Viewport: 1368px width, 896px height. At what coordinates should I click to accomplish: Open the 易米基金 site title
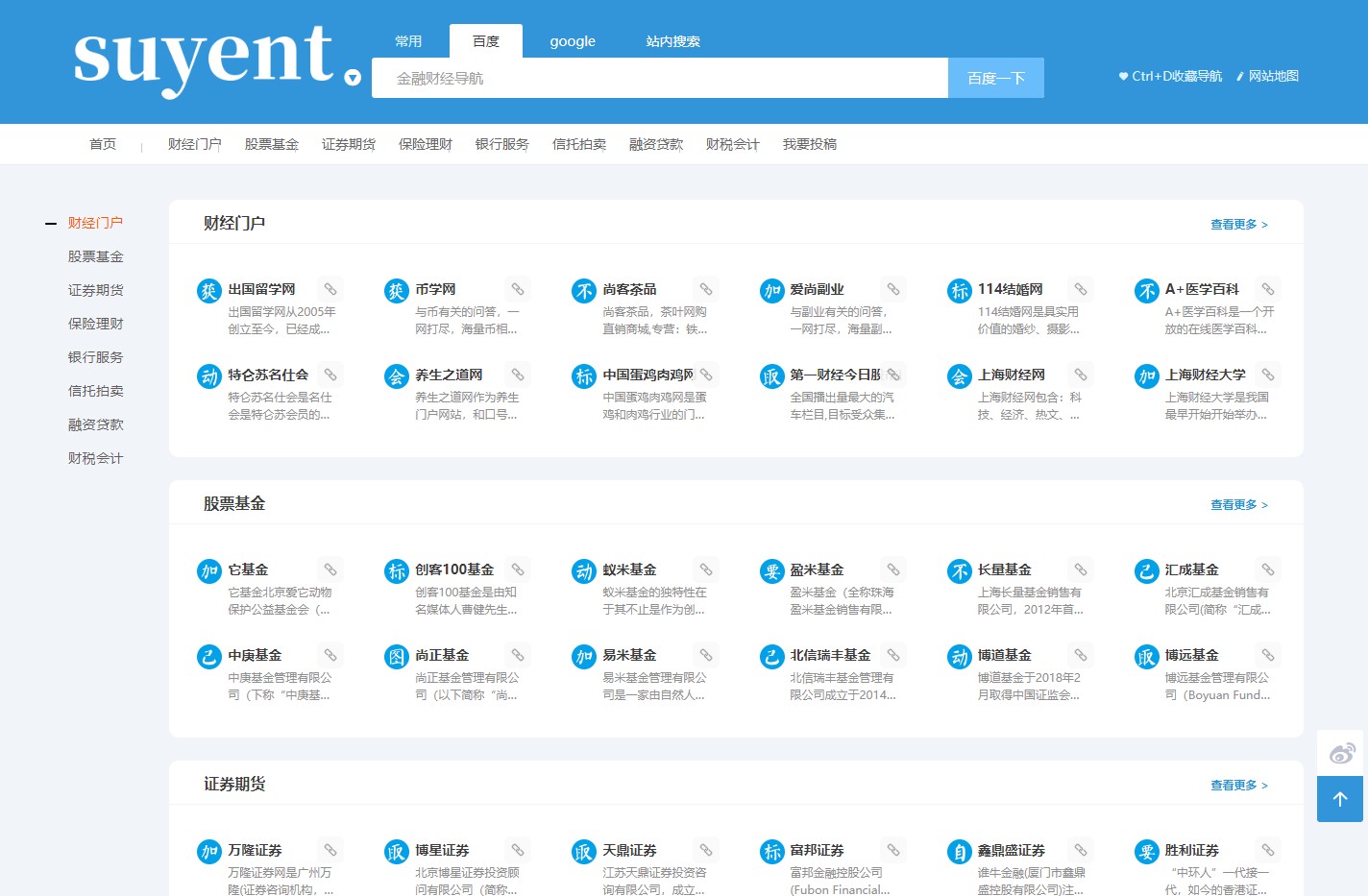tap(629, 655)
